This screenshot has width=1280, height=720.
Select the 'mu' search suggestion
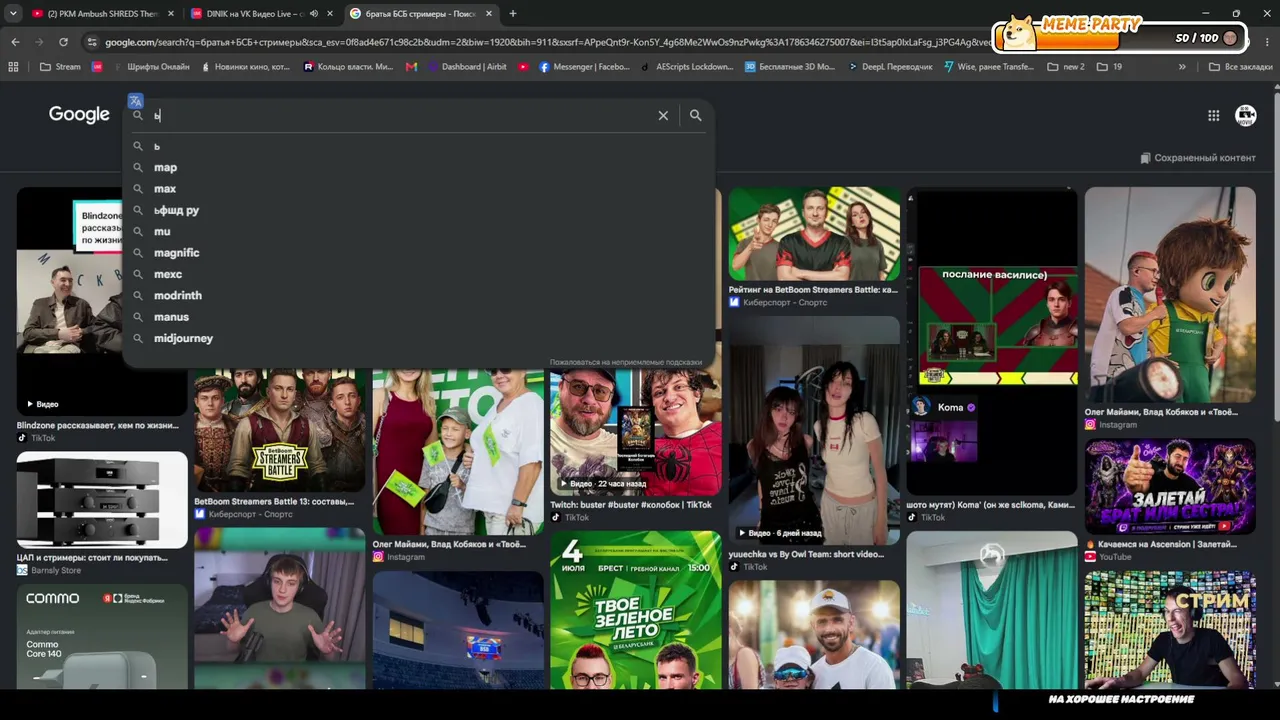pos(418,231)
